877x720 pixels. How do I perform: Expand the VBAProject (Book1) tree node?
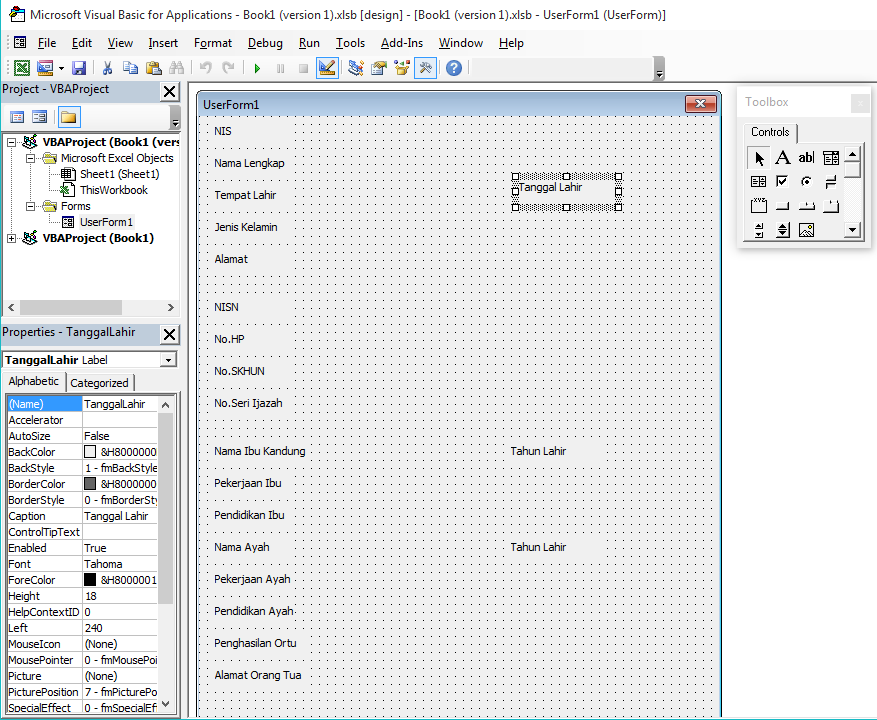(x=14, y=238)
